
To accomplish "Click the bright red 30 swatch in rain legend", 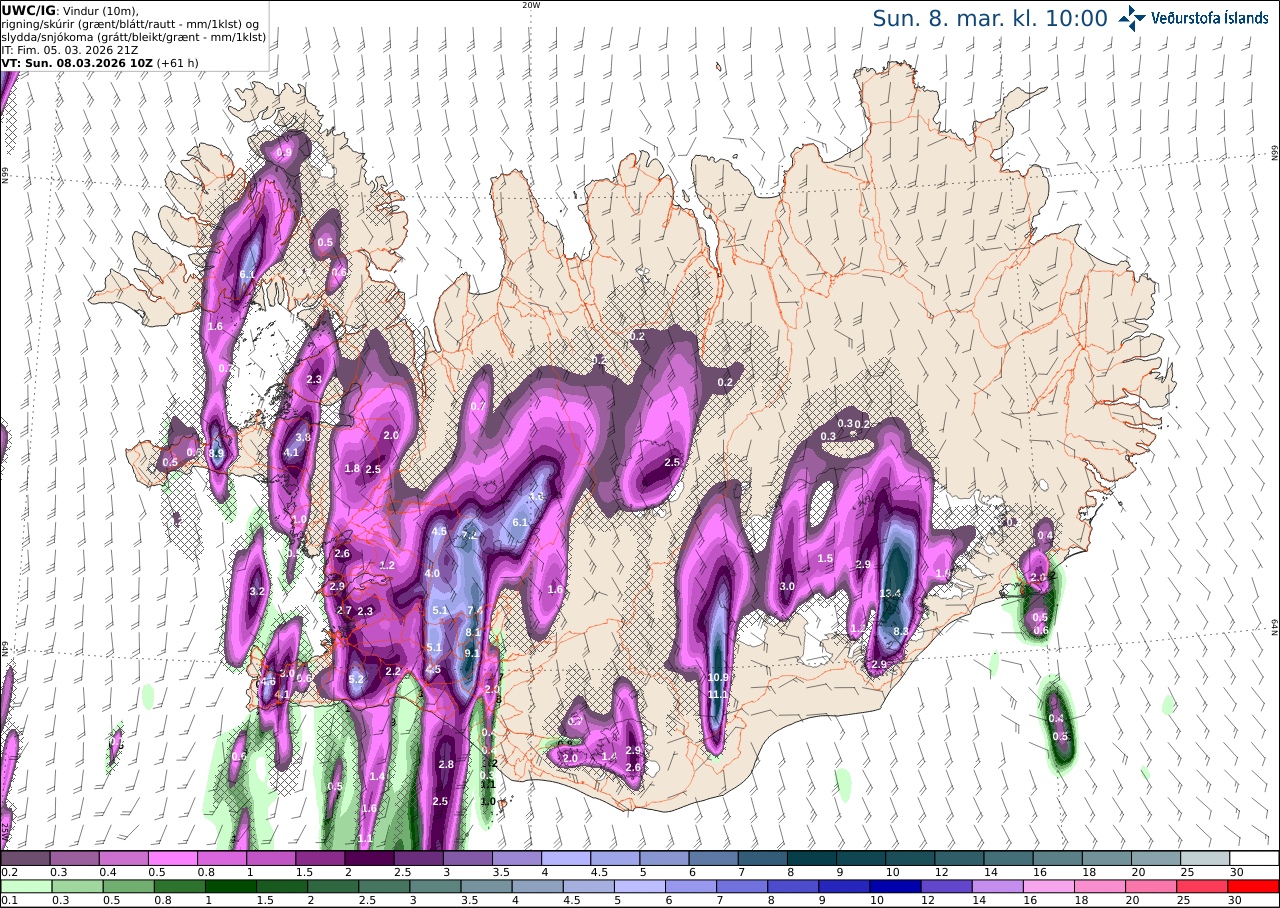I will click(1254, 886).
